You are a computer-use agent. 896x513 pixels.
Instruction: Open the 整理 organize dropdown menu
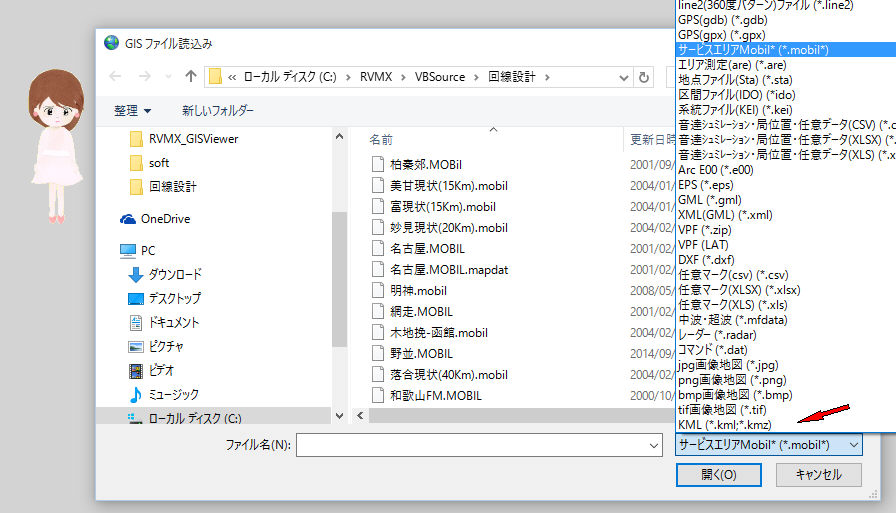click(133, 110)
